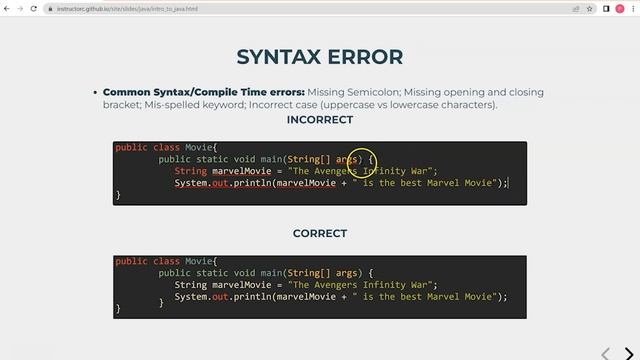Select the inner closing brace in CORRECT code

coord(161,303)
